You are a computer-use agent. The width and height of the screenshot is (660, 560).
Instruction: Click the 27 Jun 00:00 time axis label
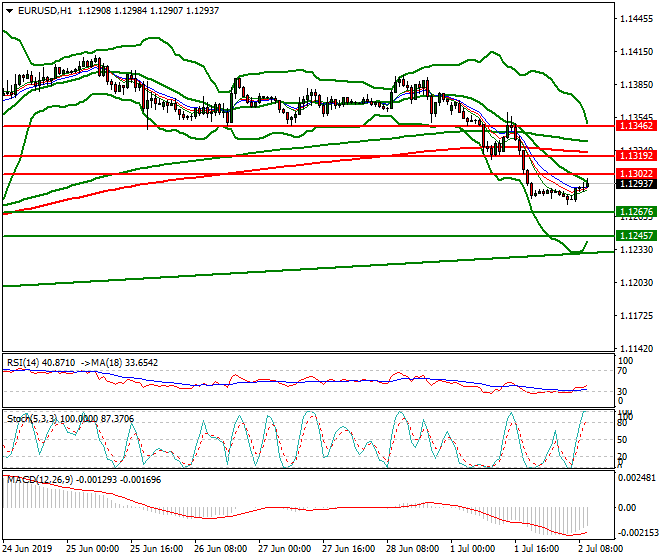[285, 549]
